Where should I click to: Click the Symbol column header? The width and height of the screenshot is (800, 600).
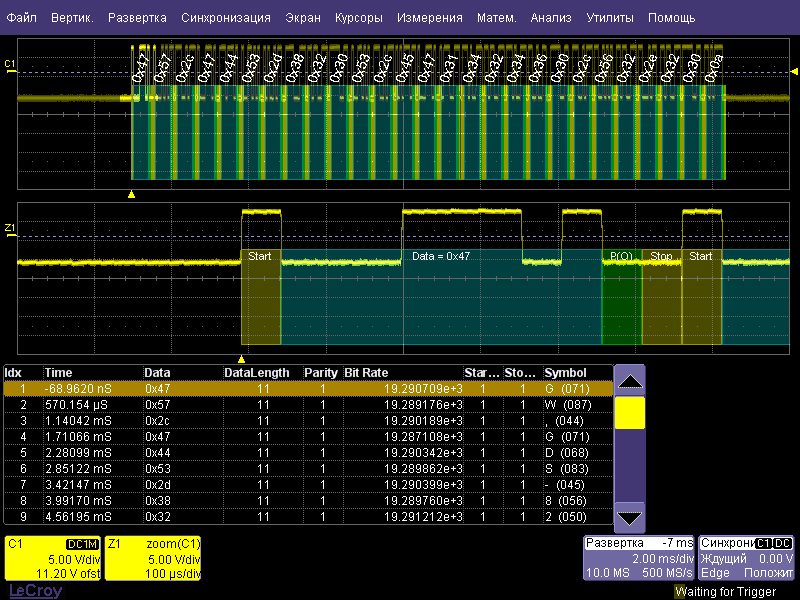tap(565, 372)
